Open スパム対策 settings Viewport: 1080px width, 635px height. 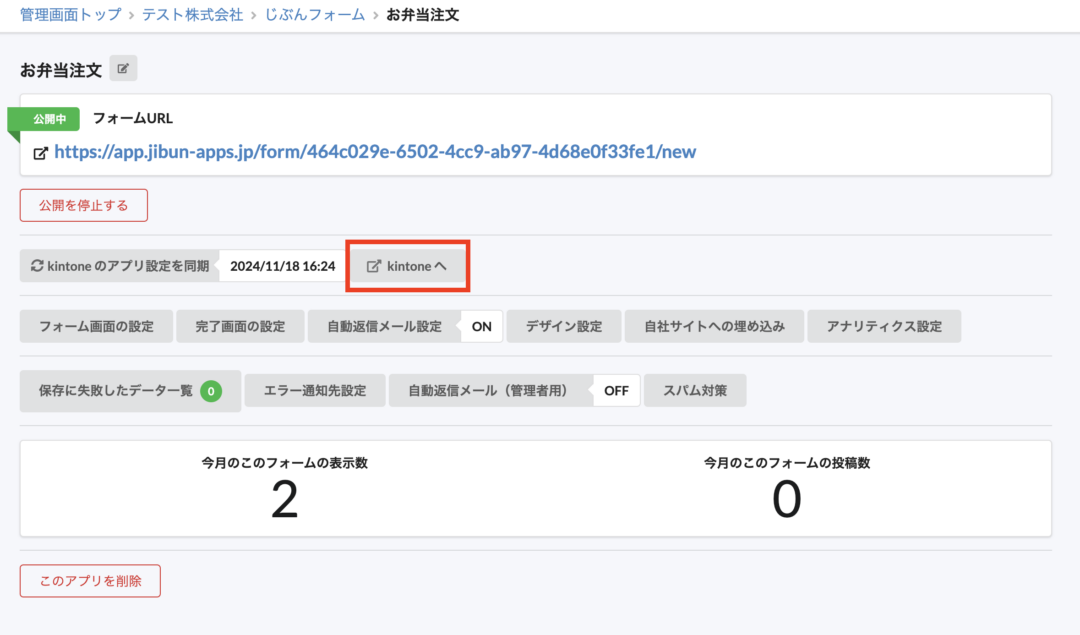click(x=695, y=390)
